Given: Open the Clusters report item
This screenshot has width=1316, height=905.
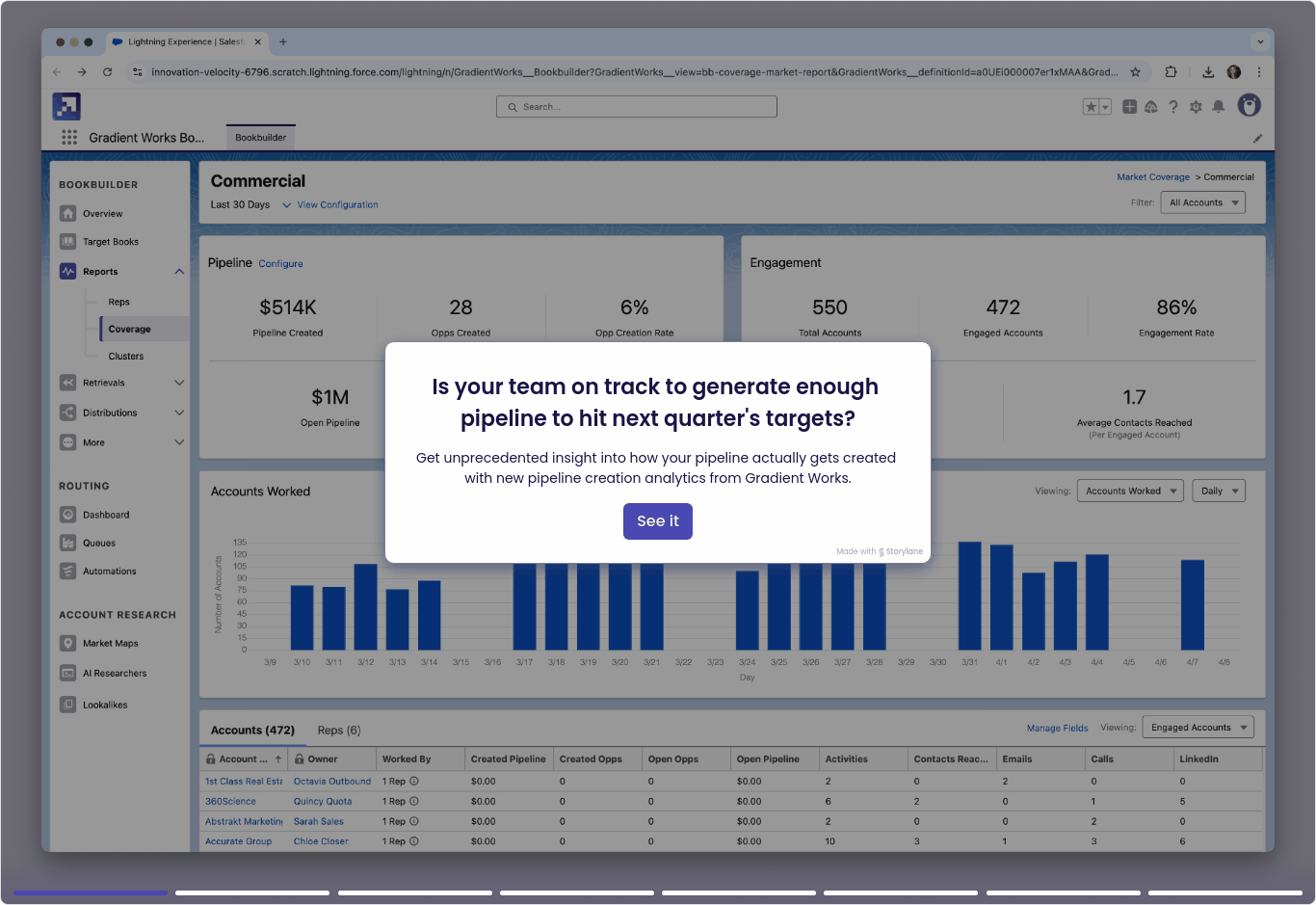Looking at the screenshot, I should [x=126, y=357].
